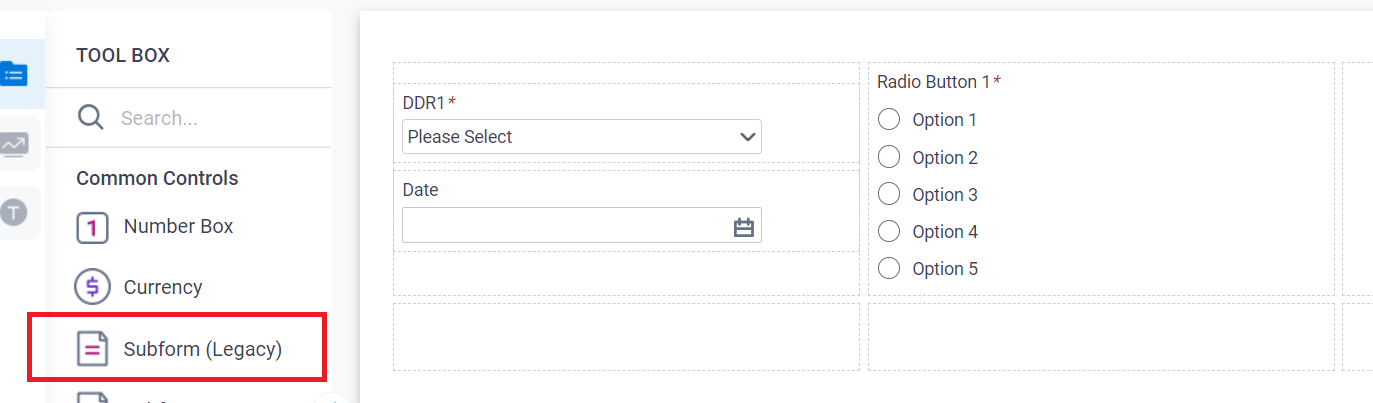
Task: Enable the Option 2 radio button
Action: pyautogui.click(x=889, y=157)
